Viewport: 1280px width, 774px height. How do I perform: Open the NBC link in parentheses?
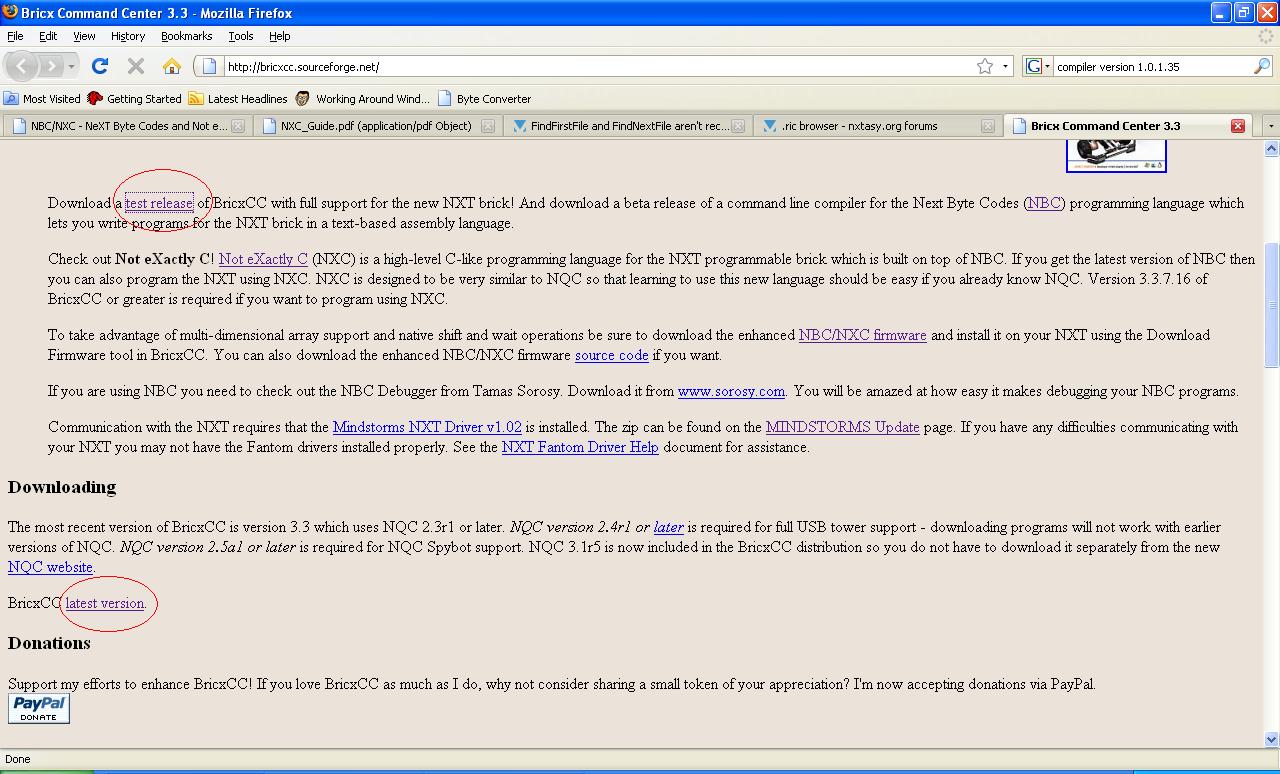click(x=1043, y=203)
